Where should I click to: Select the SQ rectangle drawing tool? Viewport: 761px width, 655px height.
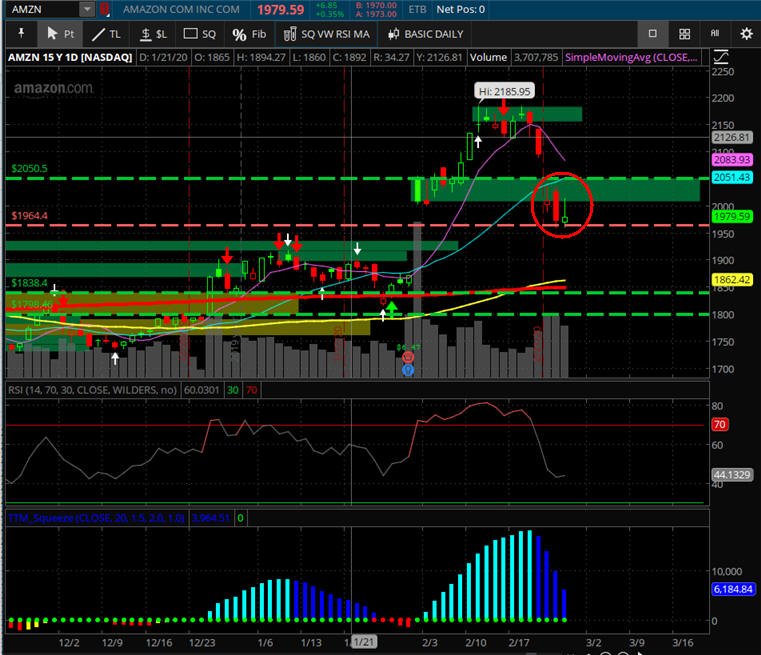click(x=199, y=34)
